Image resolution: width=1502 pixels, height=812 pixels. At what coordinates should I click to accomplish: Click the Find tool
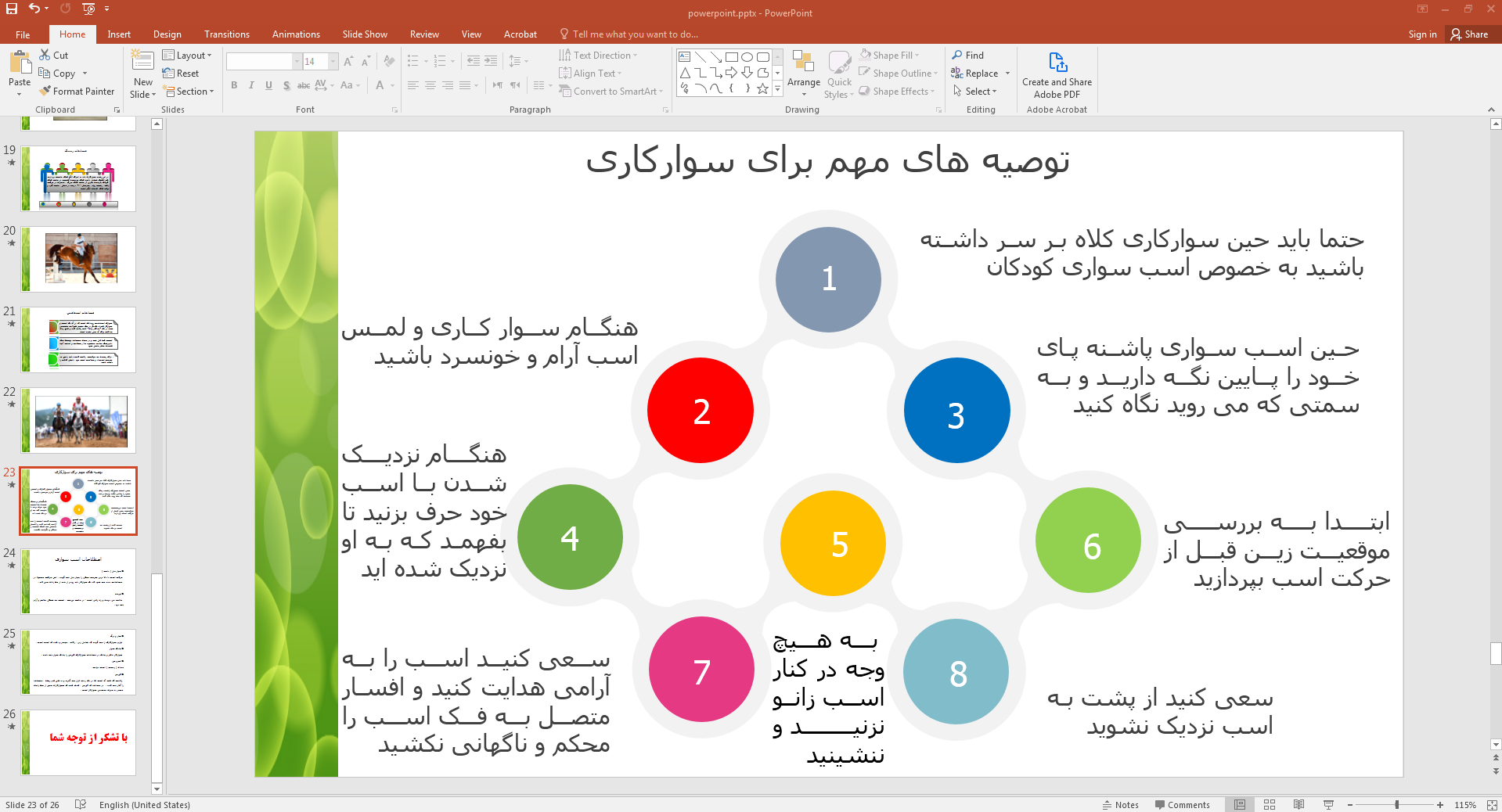click(x=968, y=56)
